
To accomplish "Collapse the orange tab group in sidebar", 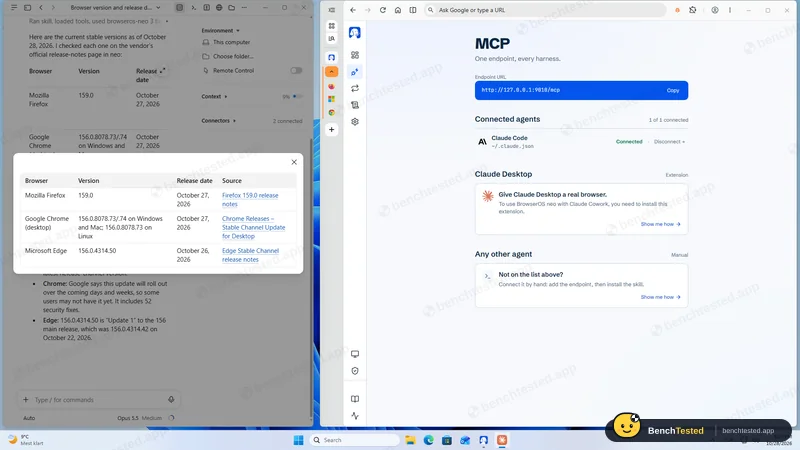I will (x=332, y=72).
